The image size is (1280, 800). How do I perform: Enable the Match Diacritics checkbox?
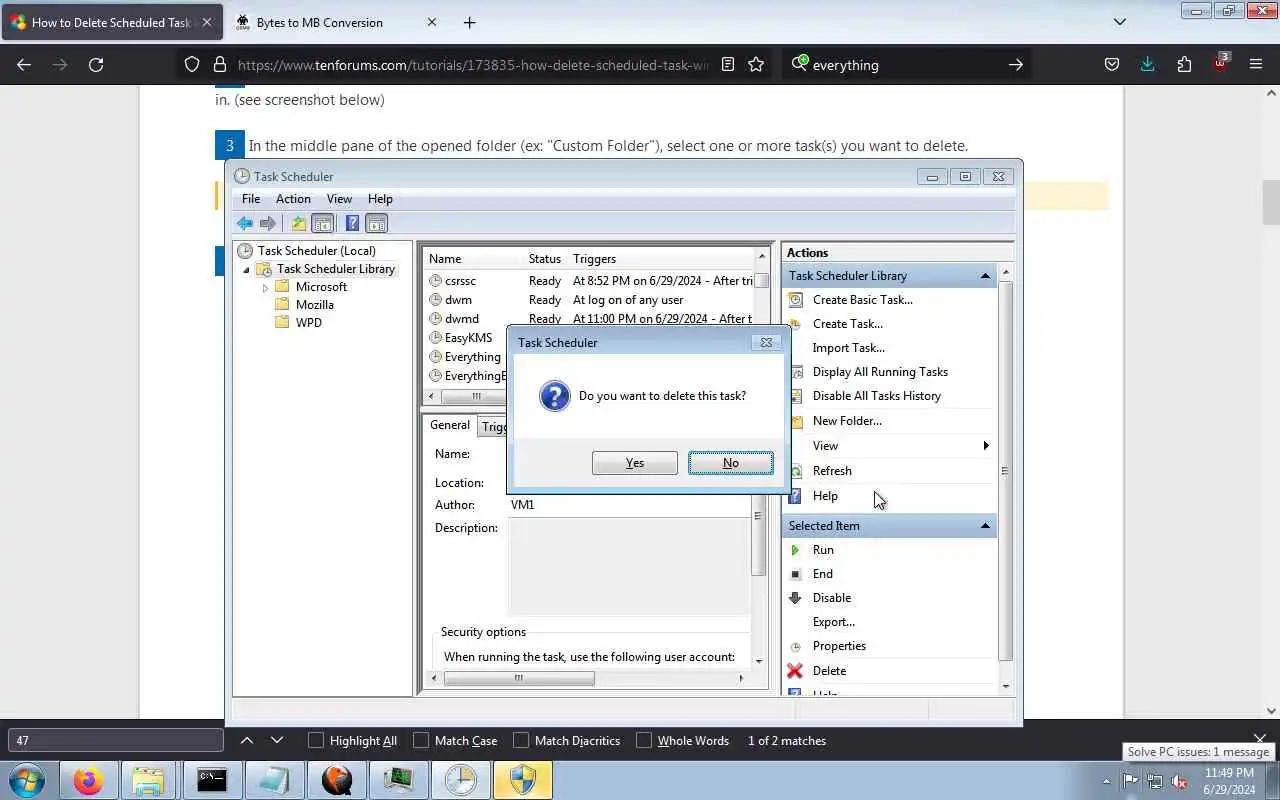pyautogui.click(x=521, y=740)
